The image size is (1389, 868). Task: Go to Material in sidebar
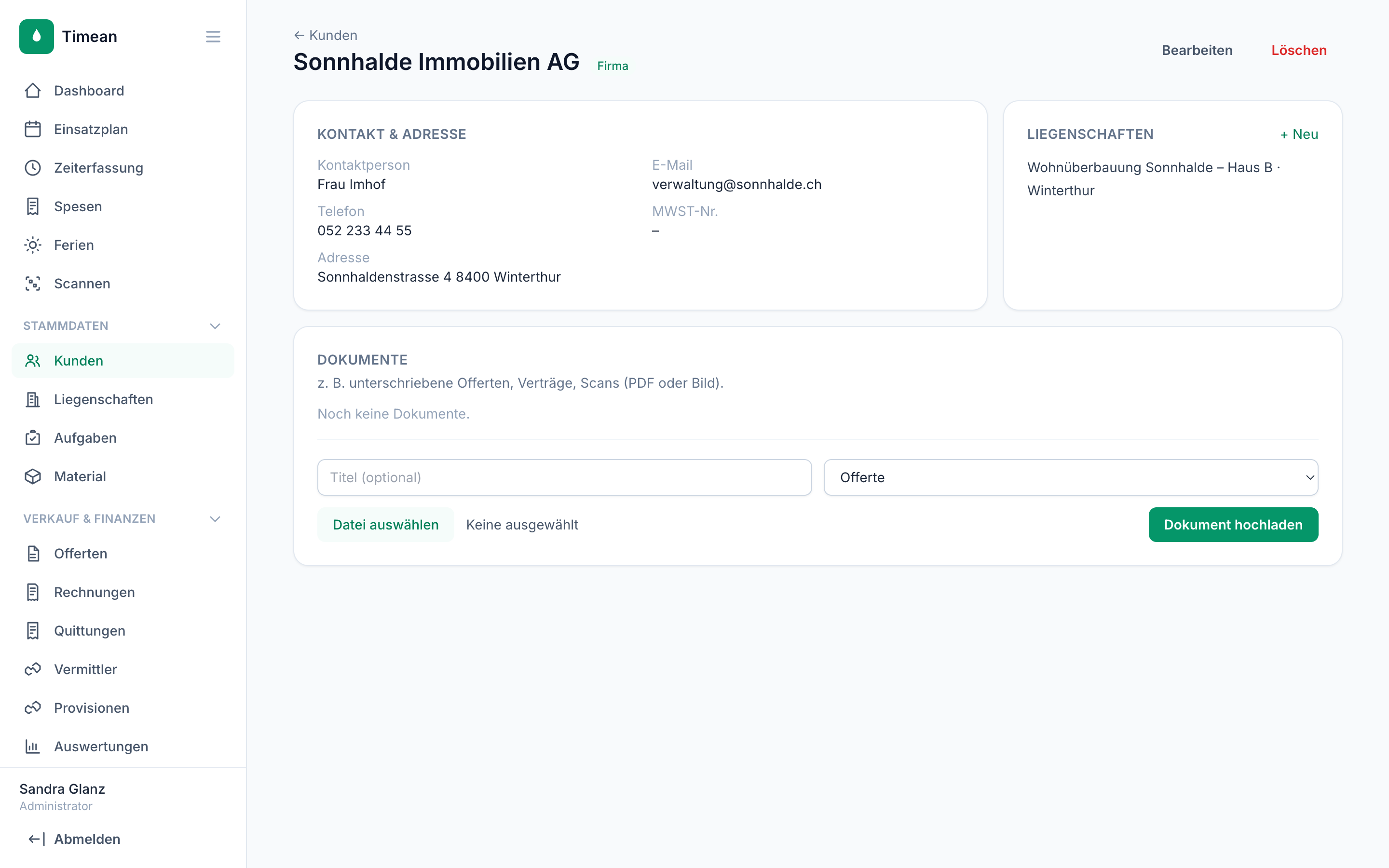click(x=123, y=476)
